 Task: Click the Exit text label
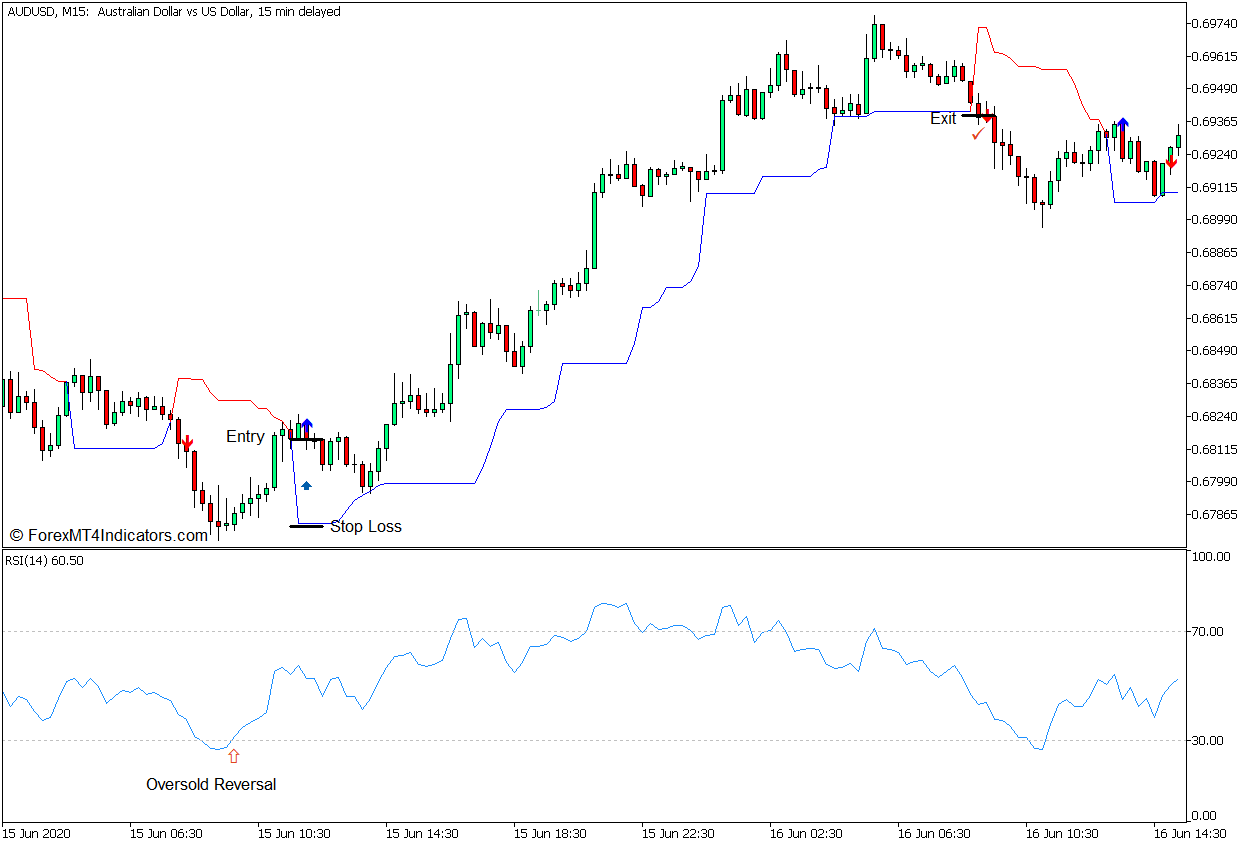coord(943,118)
